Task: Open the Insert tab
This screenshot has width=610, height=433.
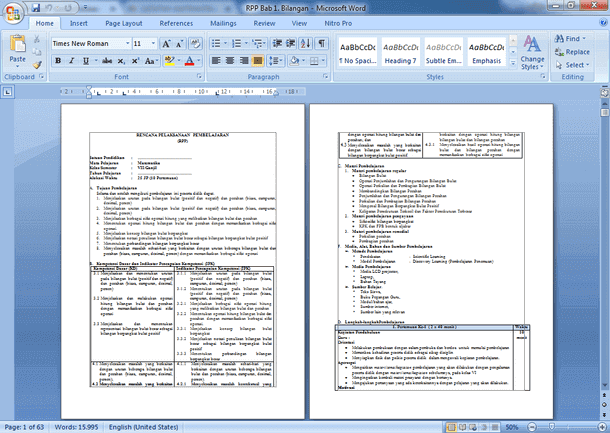Action: (x=79, y=23)
